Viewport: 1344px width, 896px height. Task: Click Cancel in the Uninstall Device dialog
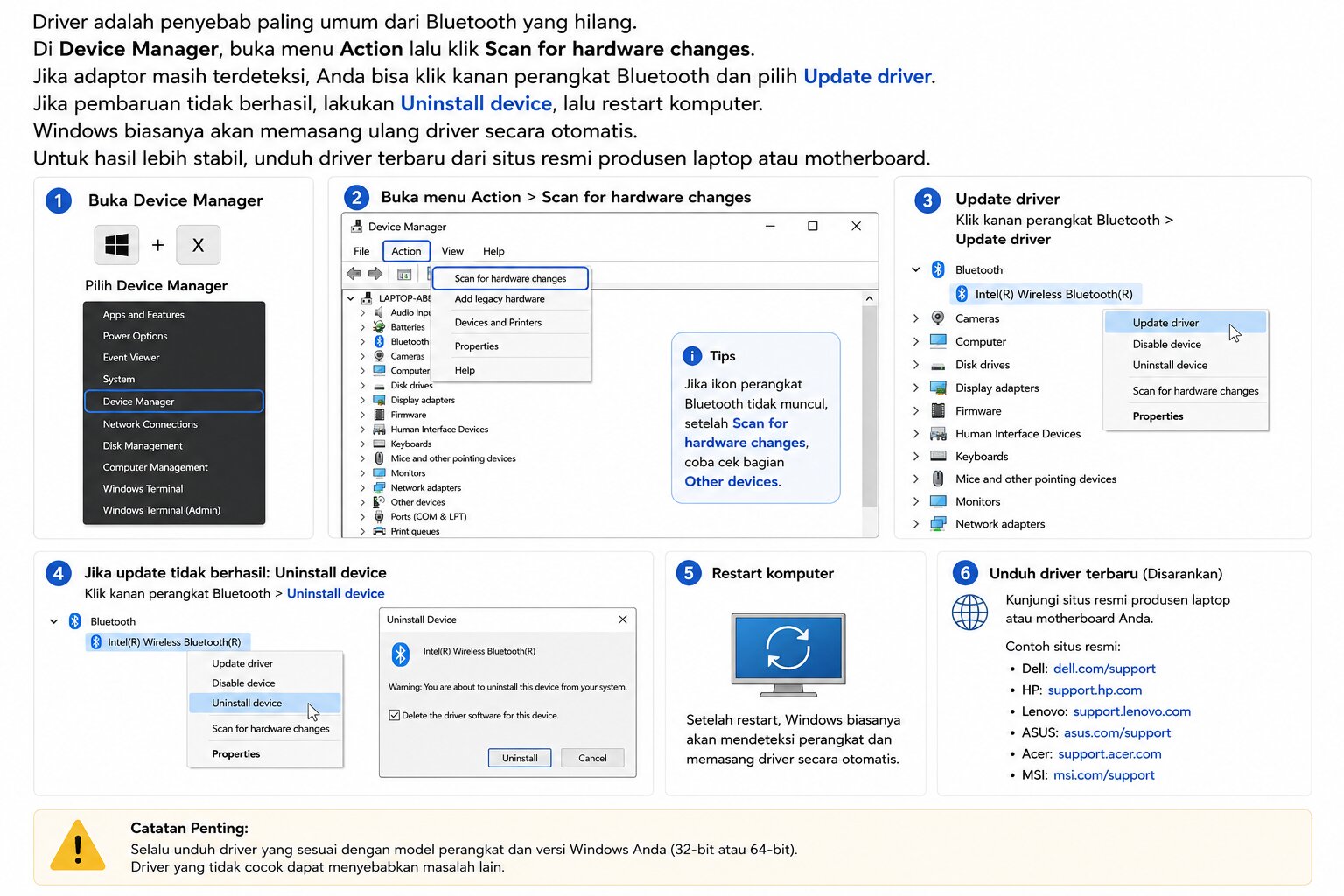592,758
